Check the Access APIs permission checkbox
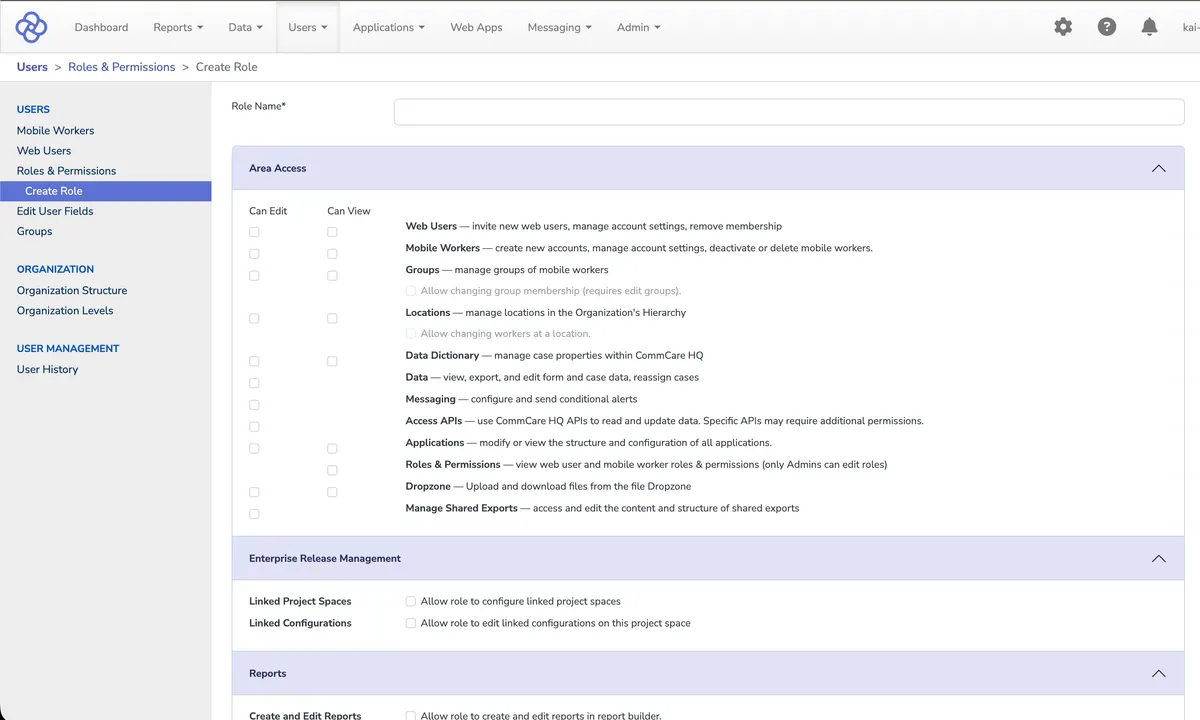This screenshot has height=720, width=1200. [x=254, y=427]
